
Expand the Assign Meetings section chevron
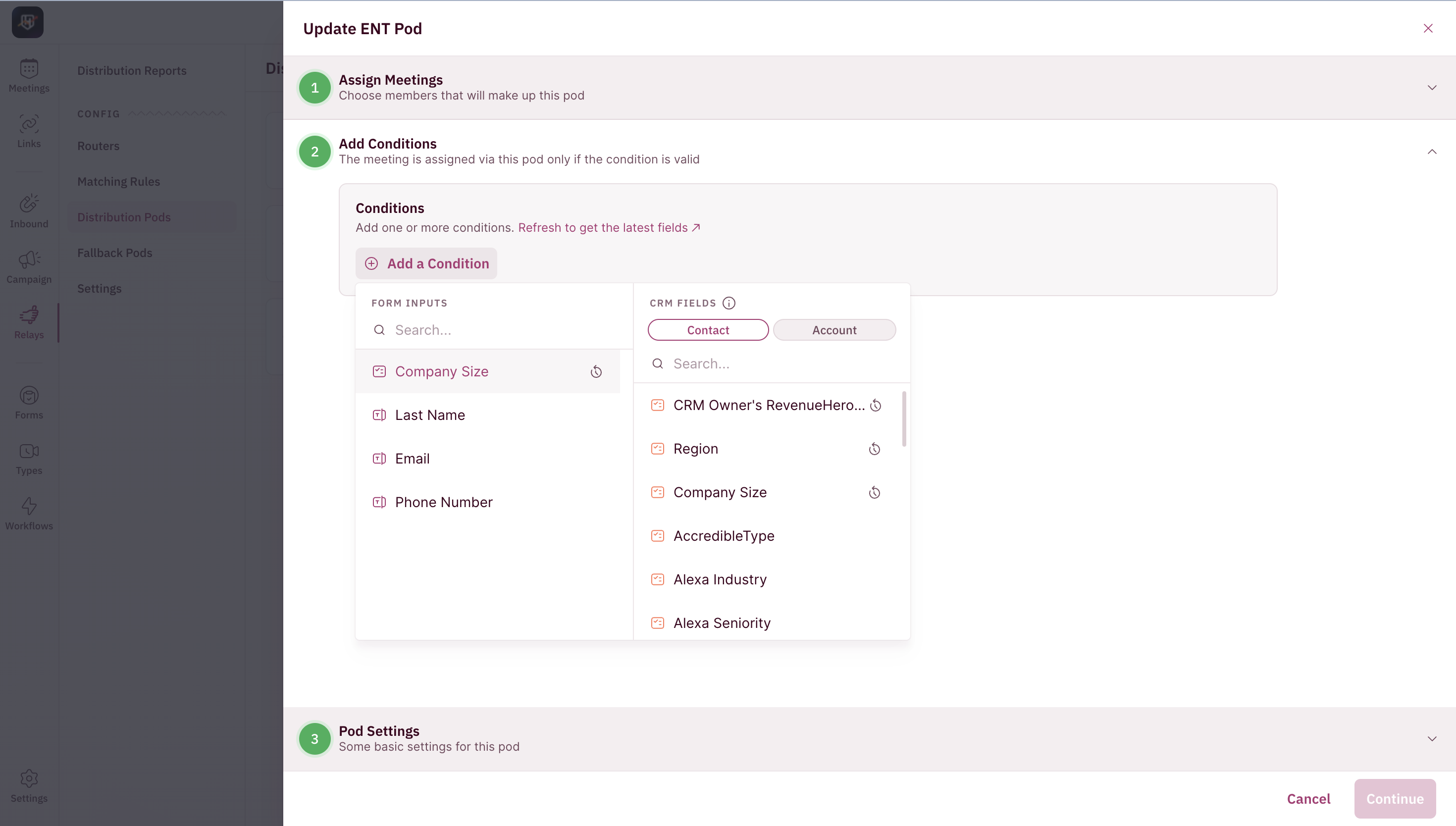click(x=1432, y=87)
